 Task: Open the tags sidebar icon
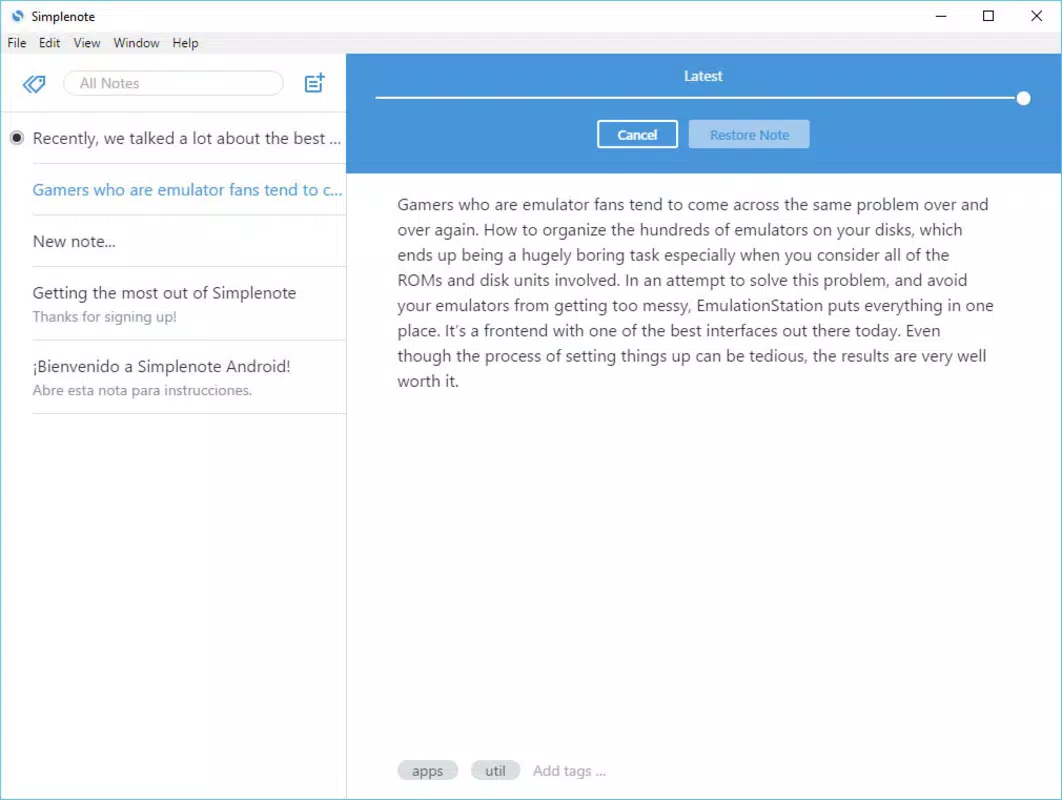(34, 83)
